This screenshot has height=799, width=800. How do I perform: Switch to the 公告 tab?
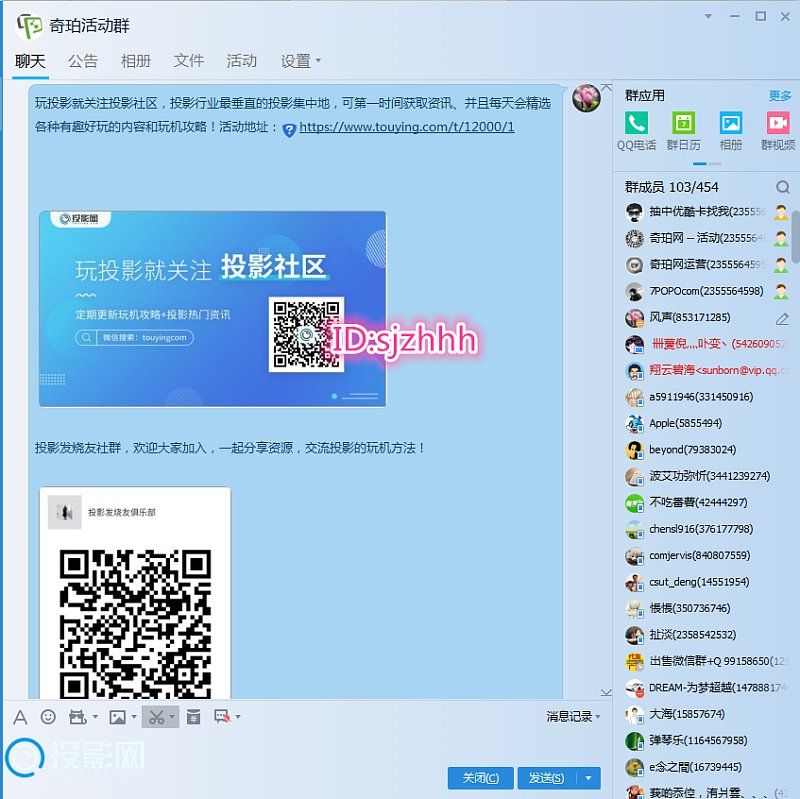[x=83, y=61]
